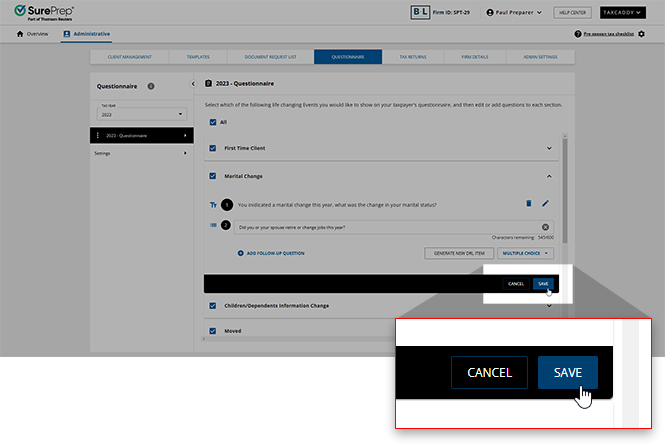Expand the First Time Client section
This screenshot has width=665, height=446.
(549, 148)
